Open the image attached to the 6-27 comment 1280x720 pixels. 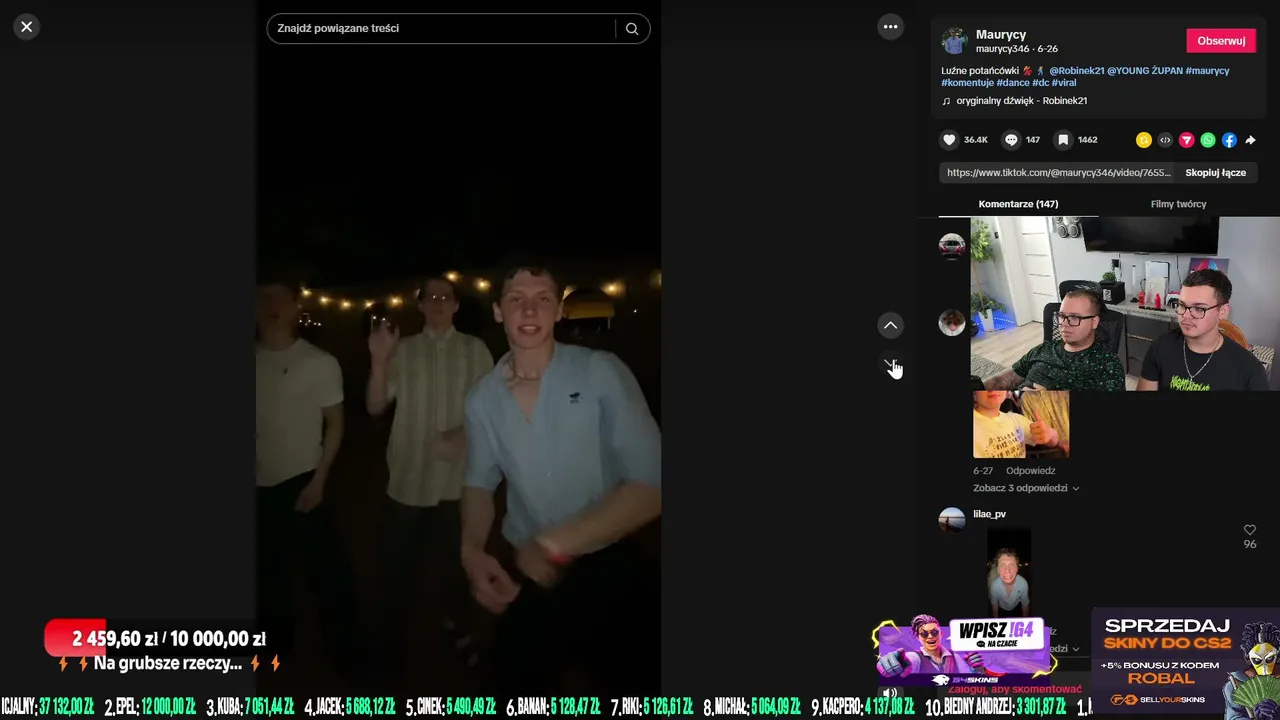[x=1021, y=424]
